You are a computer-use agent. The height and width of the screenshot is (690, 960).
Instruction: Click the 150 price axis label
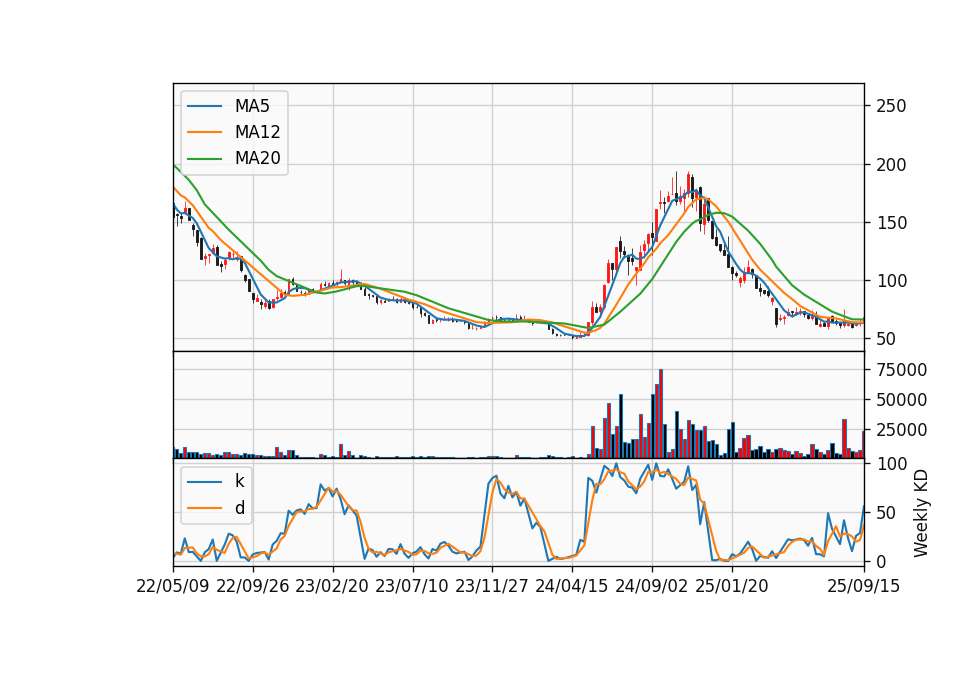pos(891,223)
